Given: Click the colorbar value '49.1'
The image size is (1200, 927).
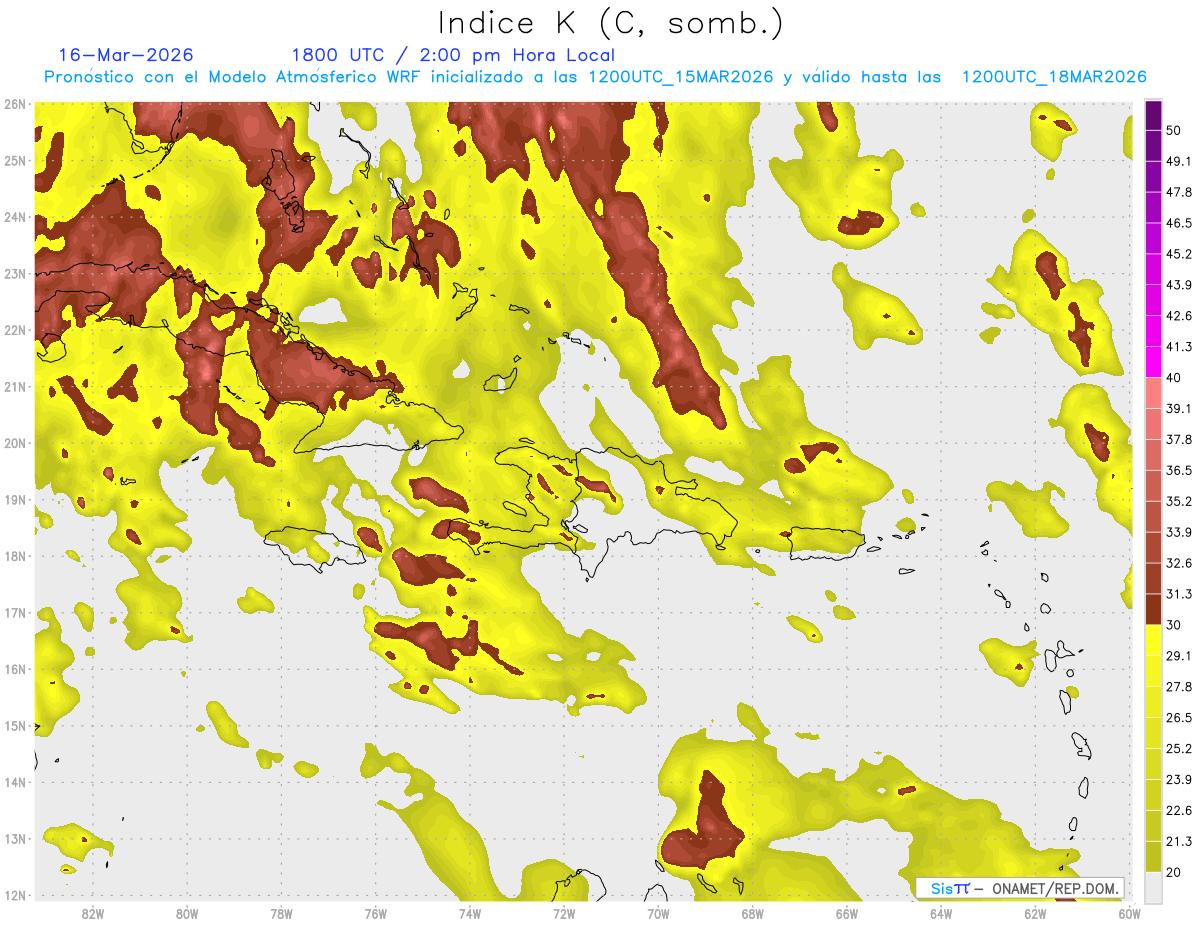Looking at the screenshot, I should [x=1178, y=161].
